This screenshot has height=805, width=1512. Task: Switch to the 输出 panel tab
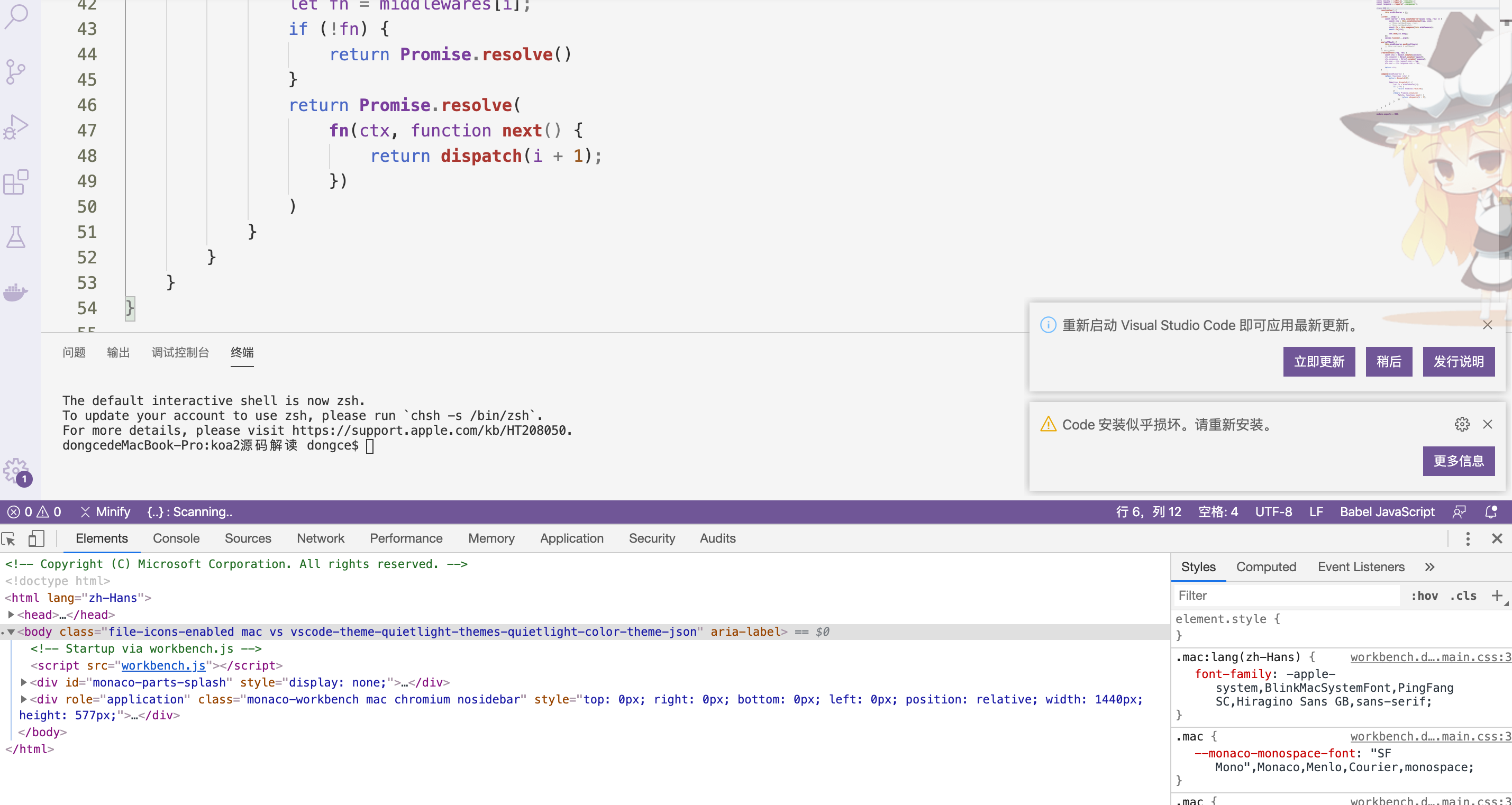click(x=118, y=352)
